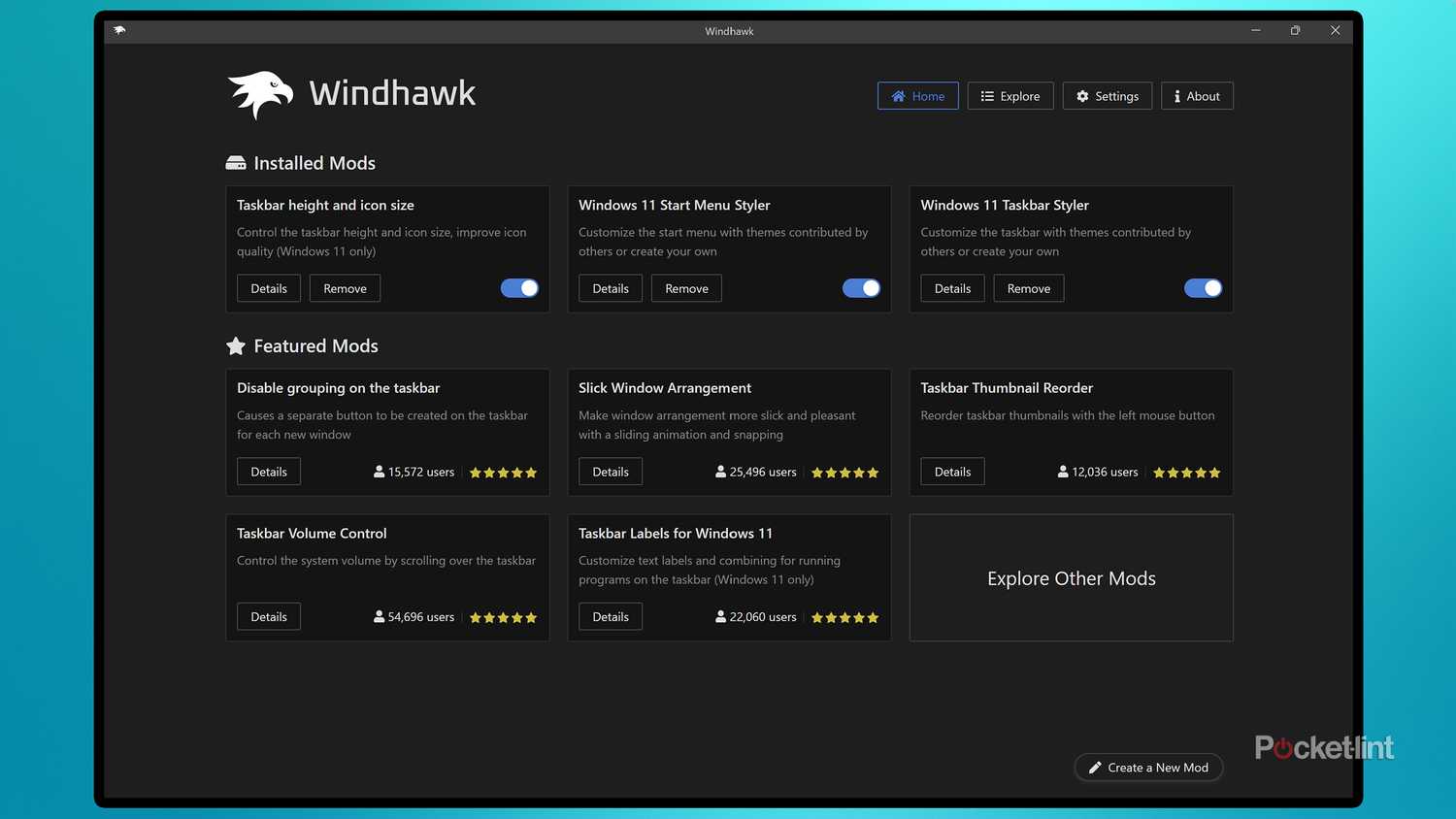
Task: Click the Featured Mods star icon
Action: pos(235,344)
